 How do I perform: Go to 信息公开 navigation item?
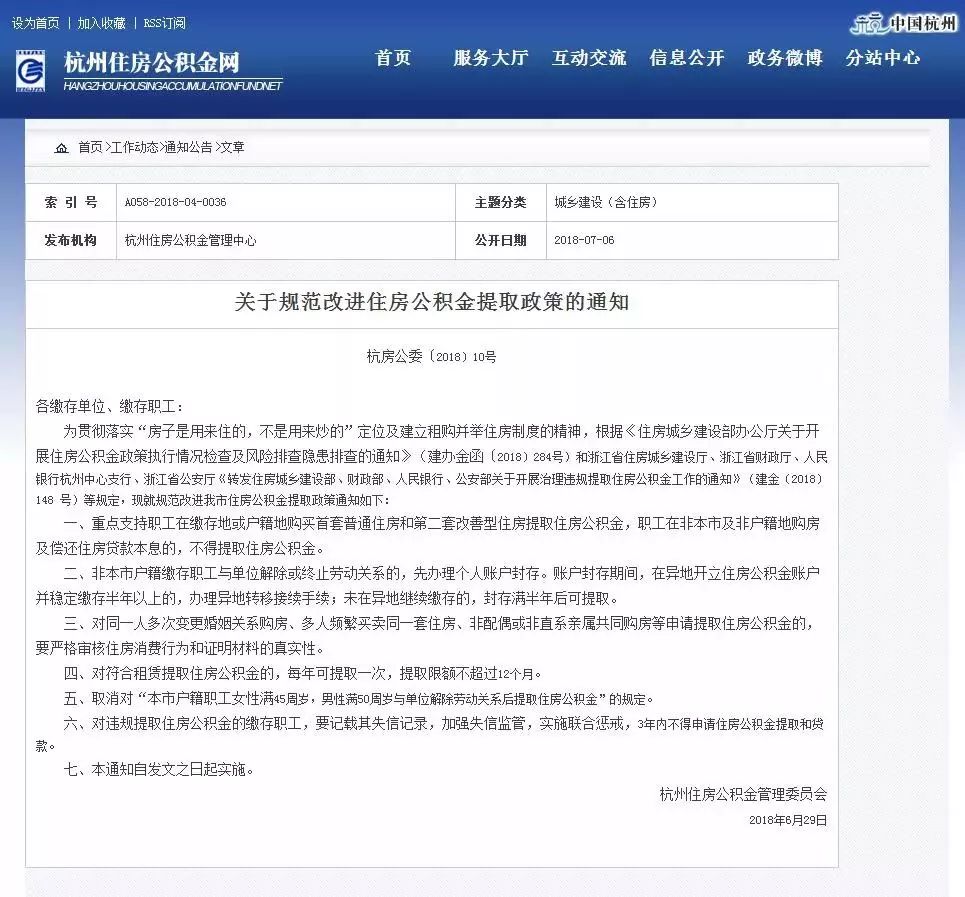[687, 57]
